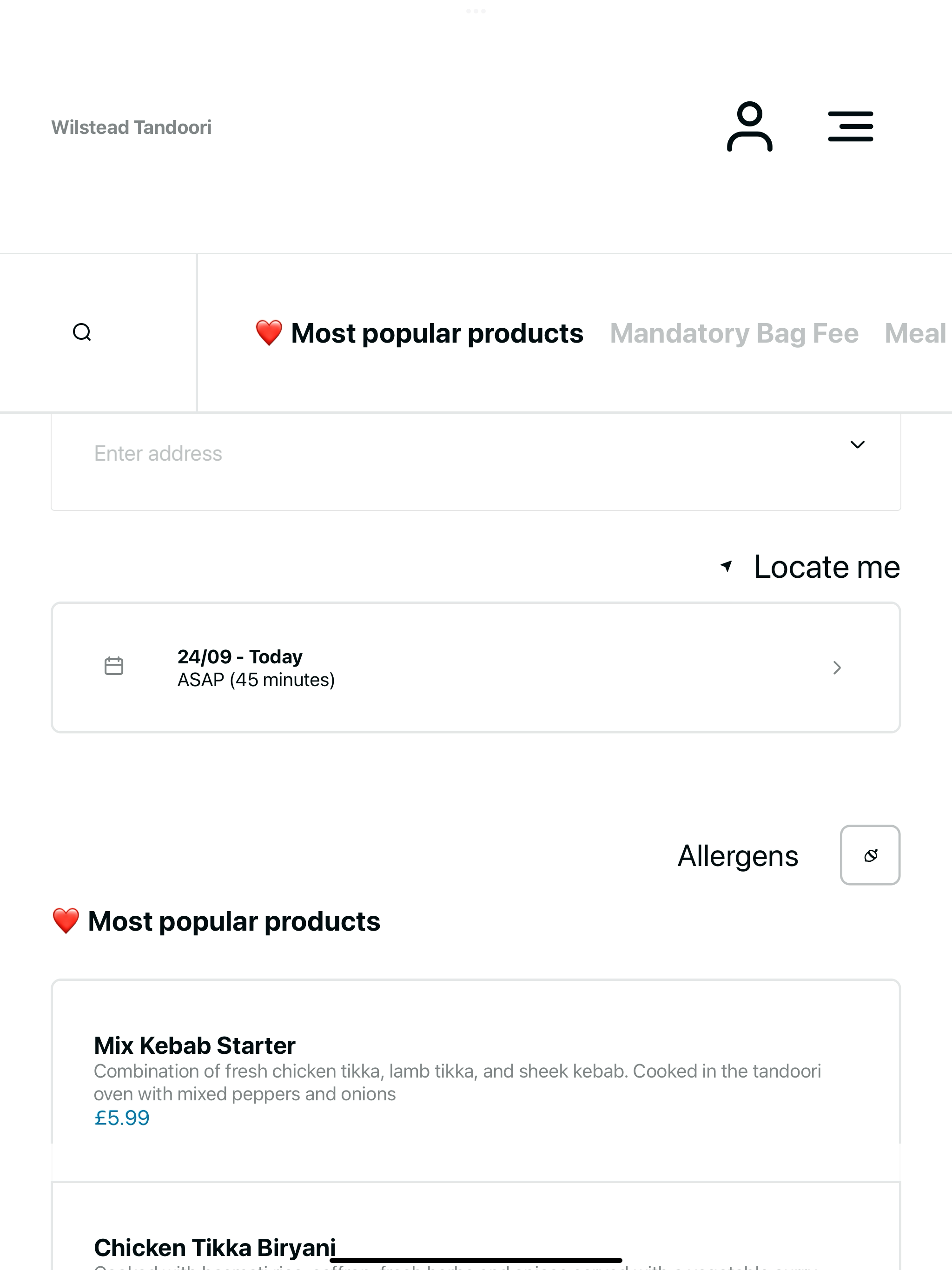Go to Wilstead Tandoori home link
The height and width of the screenshot is (1270, 952).
tap(132, 127)
